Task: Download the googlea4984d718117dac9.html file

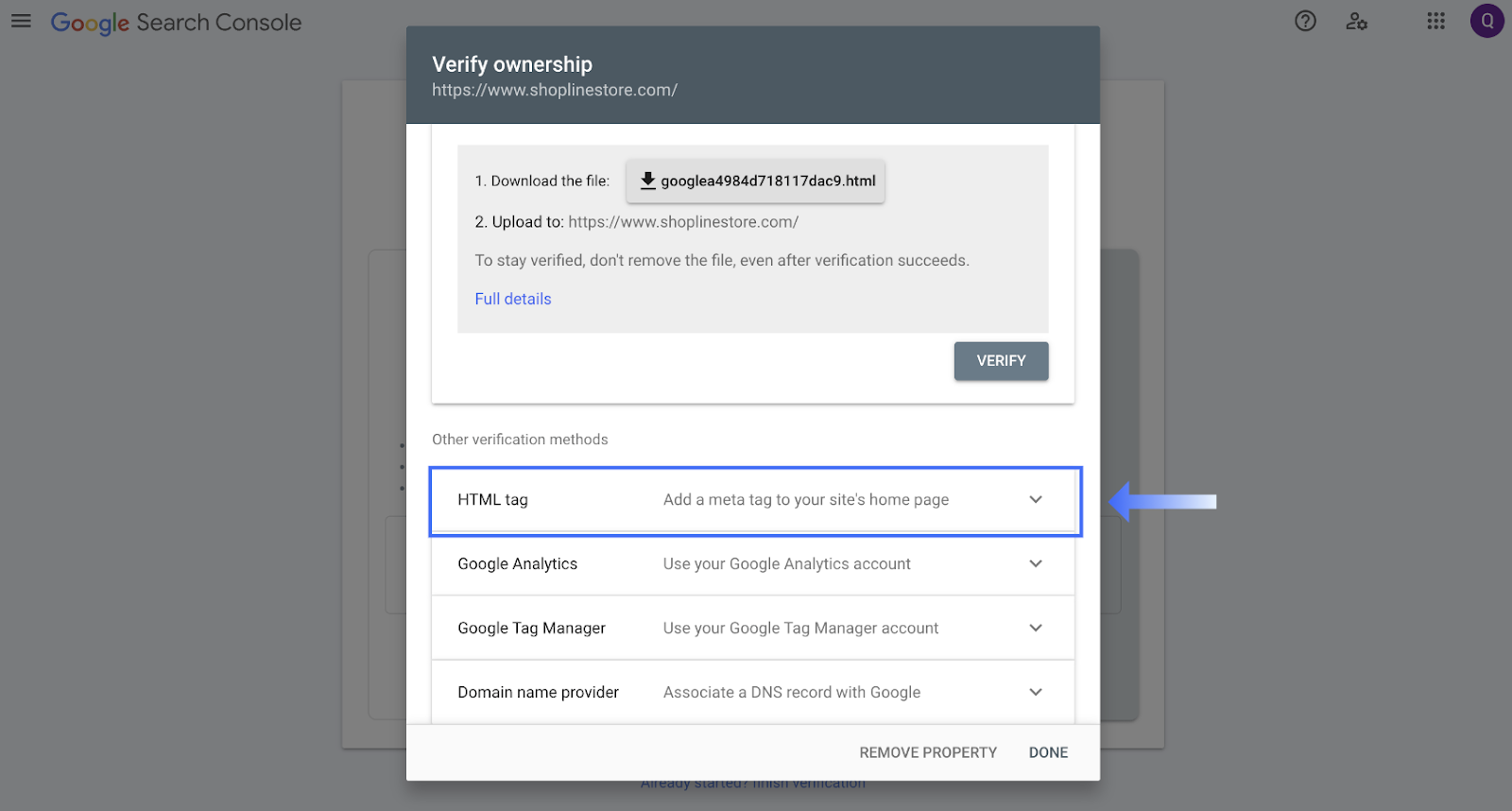Action: click(767, 181)
